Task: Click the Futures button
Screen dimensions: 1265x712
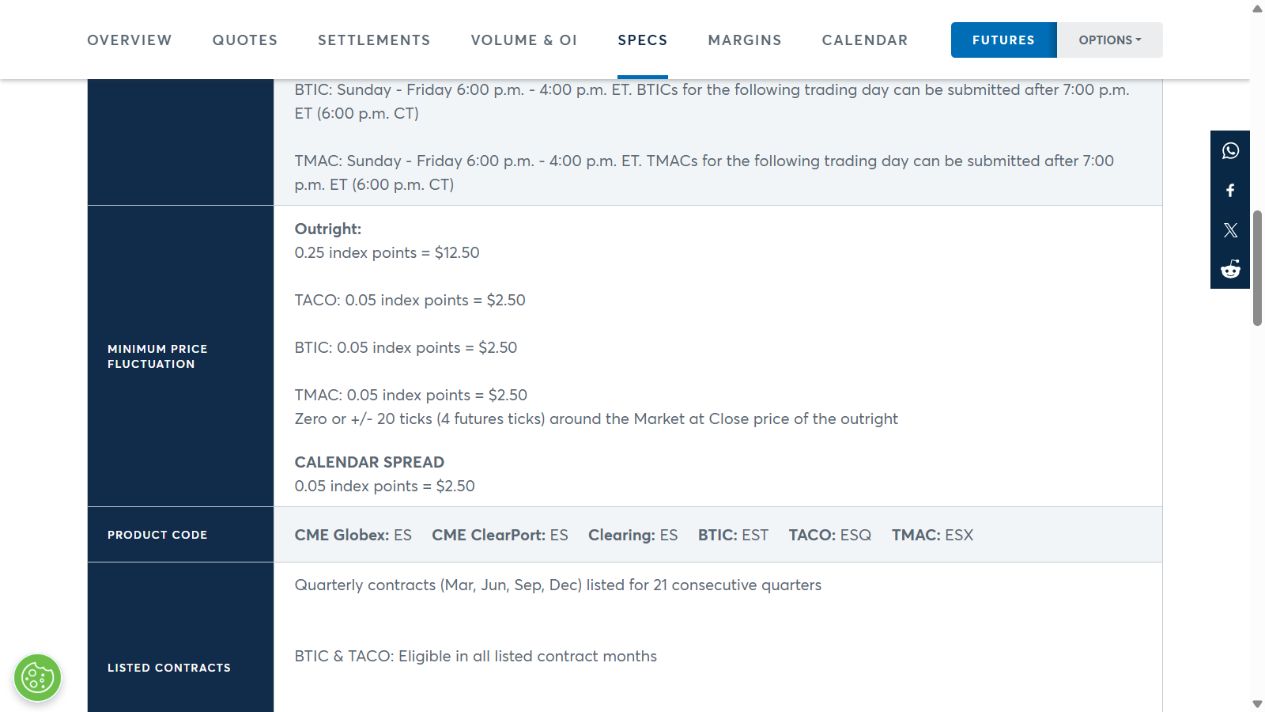Action: coord(1004,40)
